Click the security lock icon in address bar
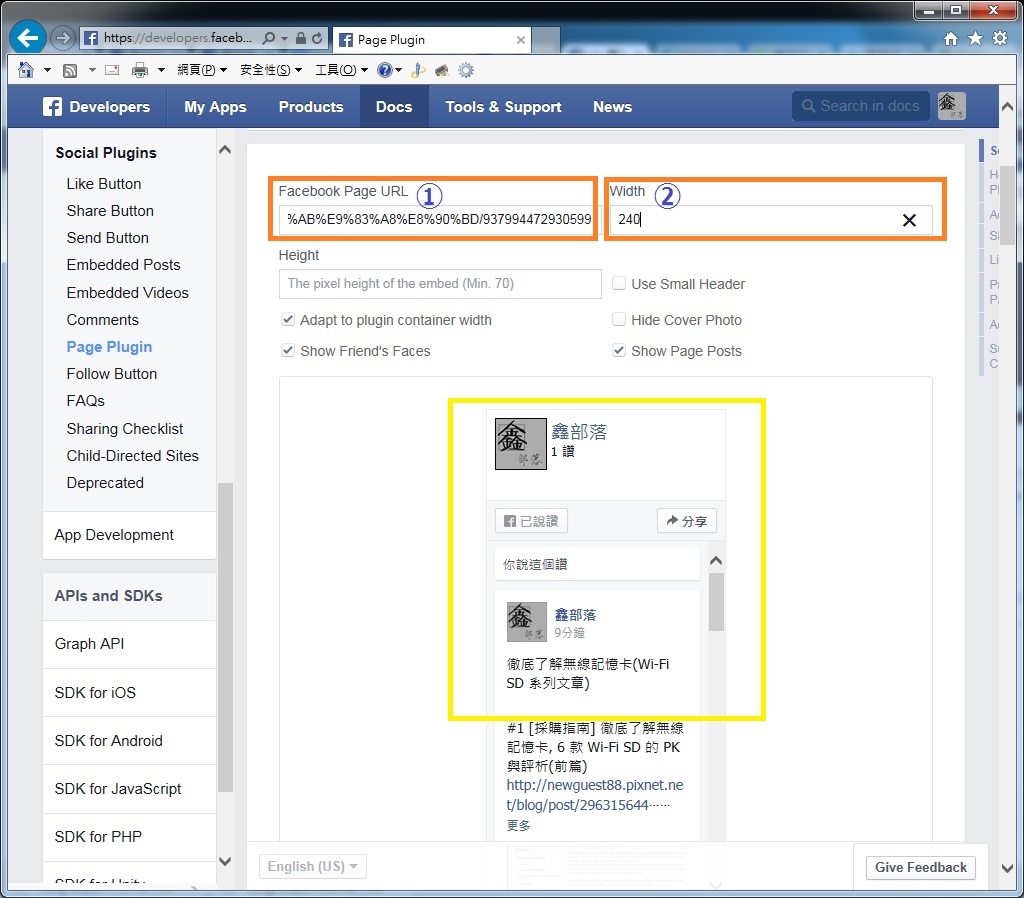Viewport: 1024px width, 898px height. [x=300, y=39]
